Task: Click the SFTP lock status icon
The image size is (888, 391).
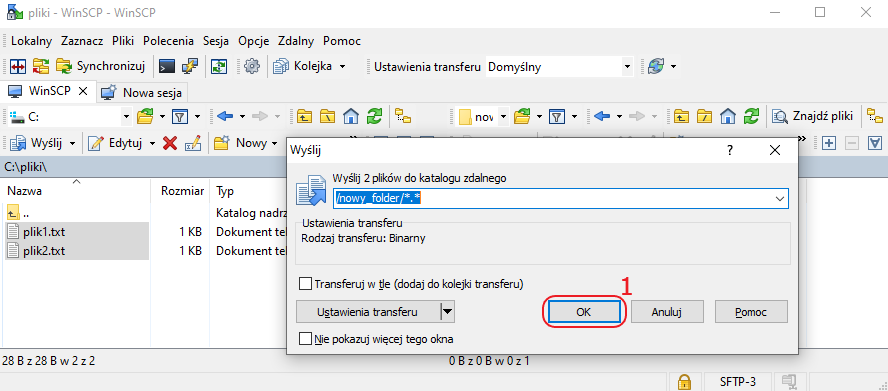Action: point(684,381)
